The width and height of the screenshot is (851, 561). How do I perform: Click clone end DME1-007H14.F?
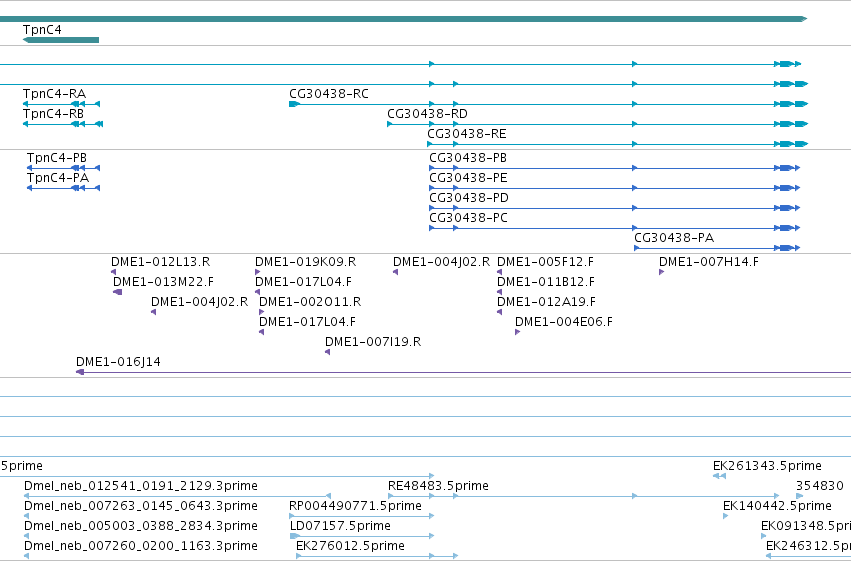709,262
